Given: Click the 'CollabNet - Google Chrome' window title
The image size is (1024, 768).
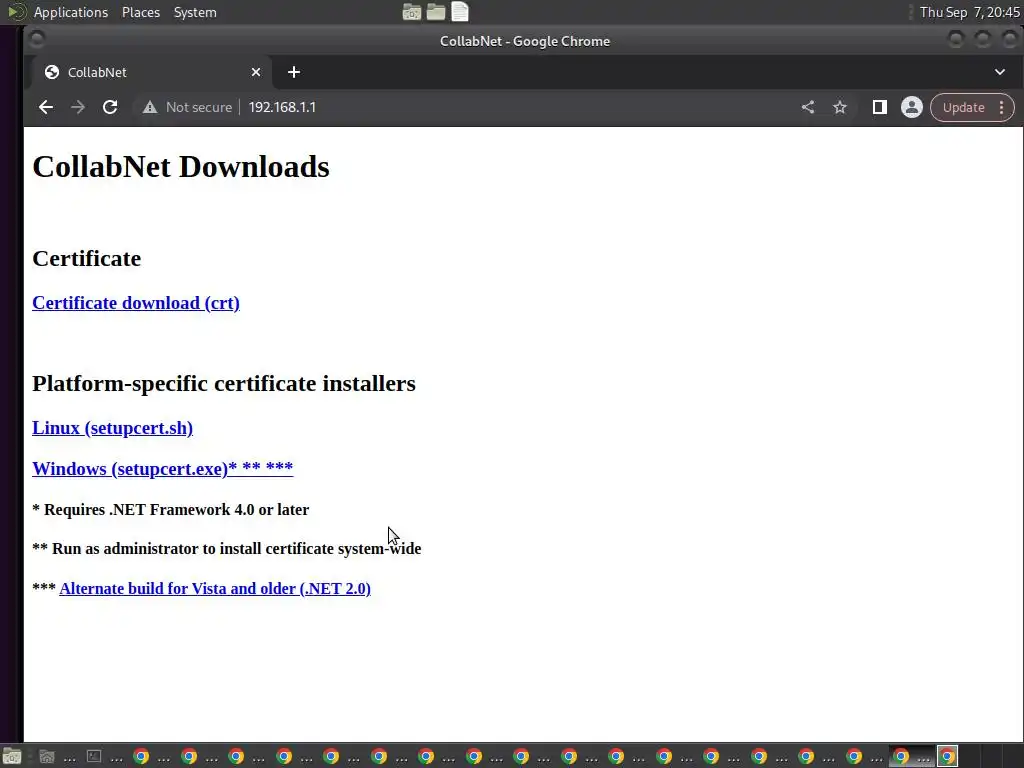Looking at the screenshot, I should pos(524,41).
